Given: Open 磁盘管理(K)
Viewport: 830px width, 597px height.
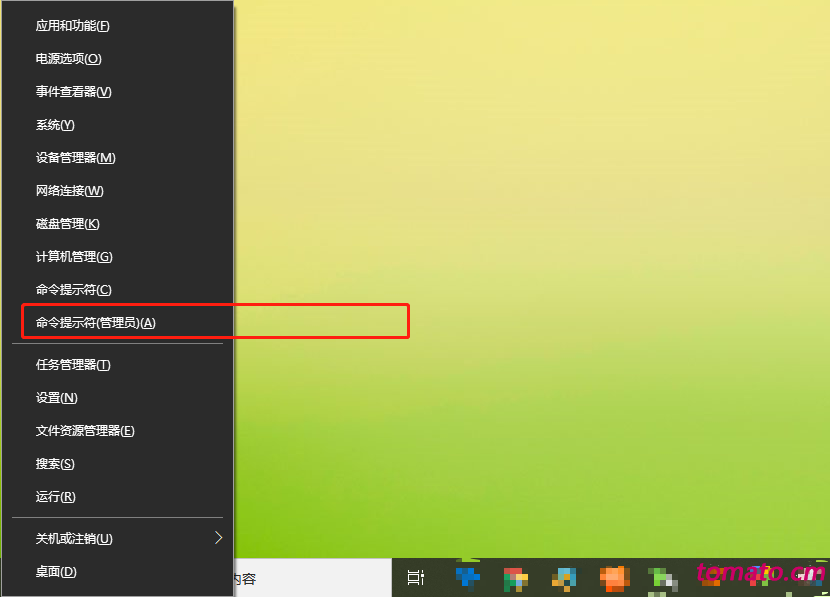Looking at the screenshot, I should click(118, 224).
